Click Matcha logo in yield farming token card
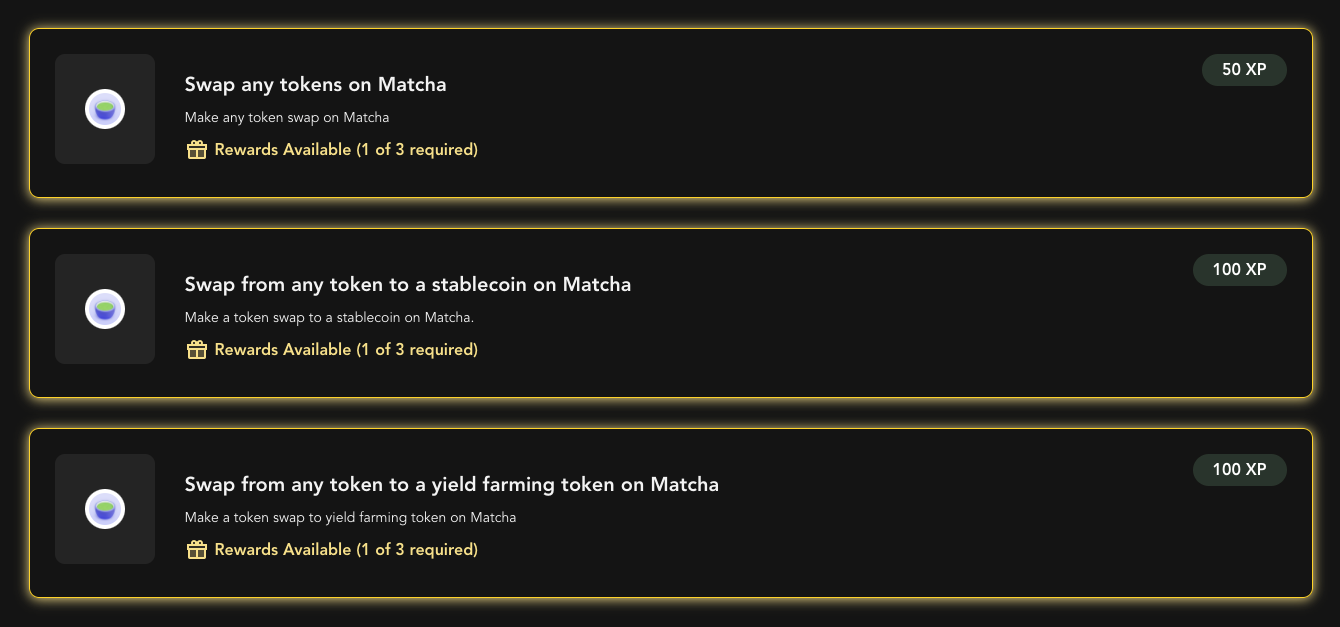The width and height of the screenshot is (1340, 627). [104, 509]
